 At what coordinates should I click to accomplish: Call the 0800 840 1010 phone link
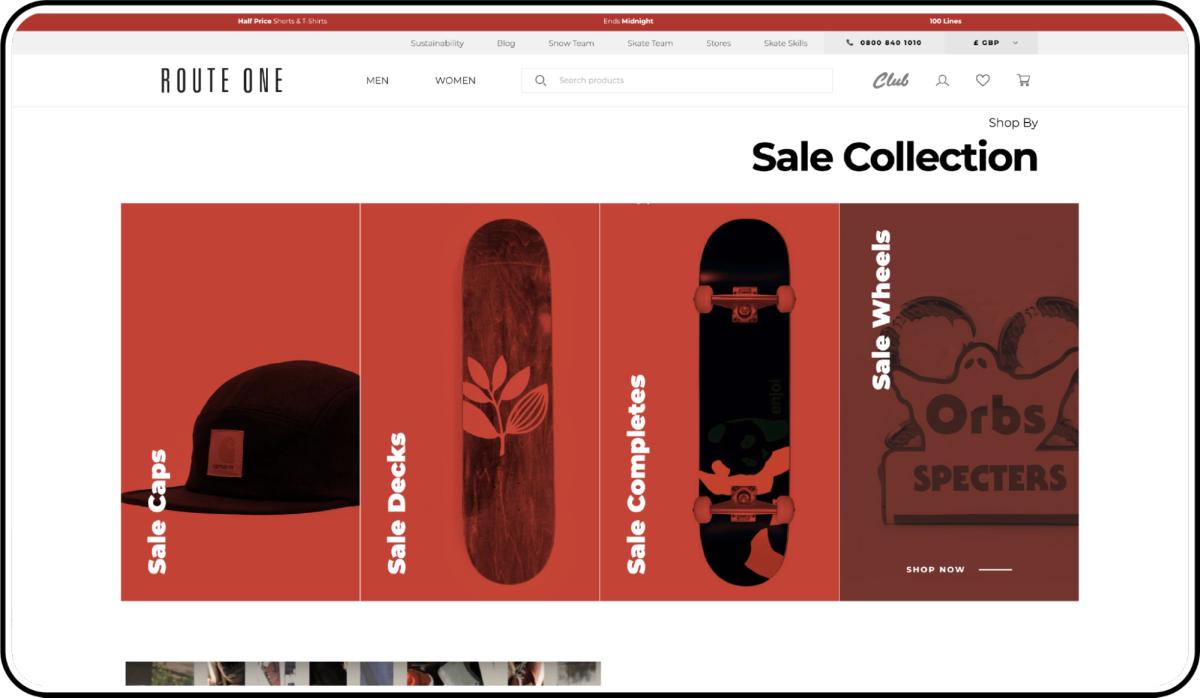tap(884, 43)
